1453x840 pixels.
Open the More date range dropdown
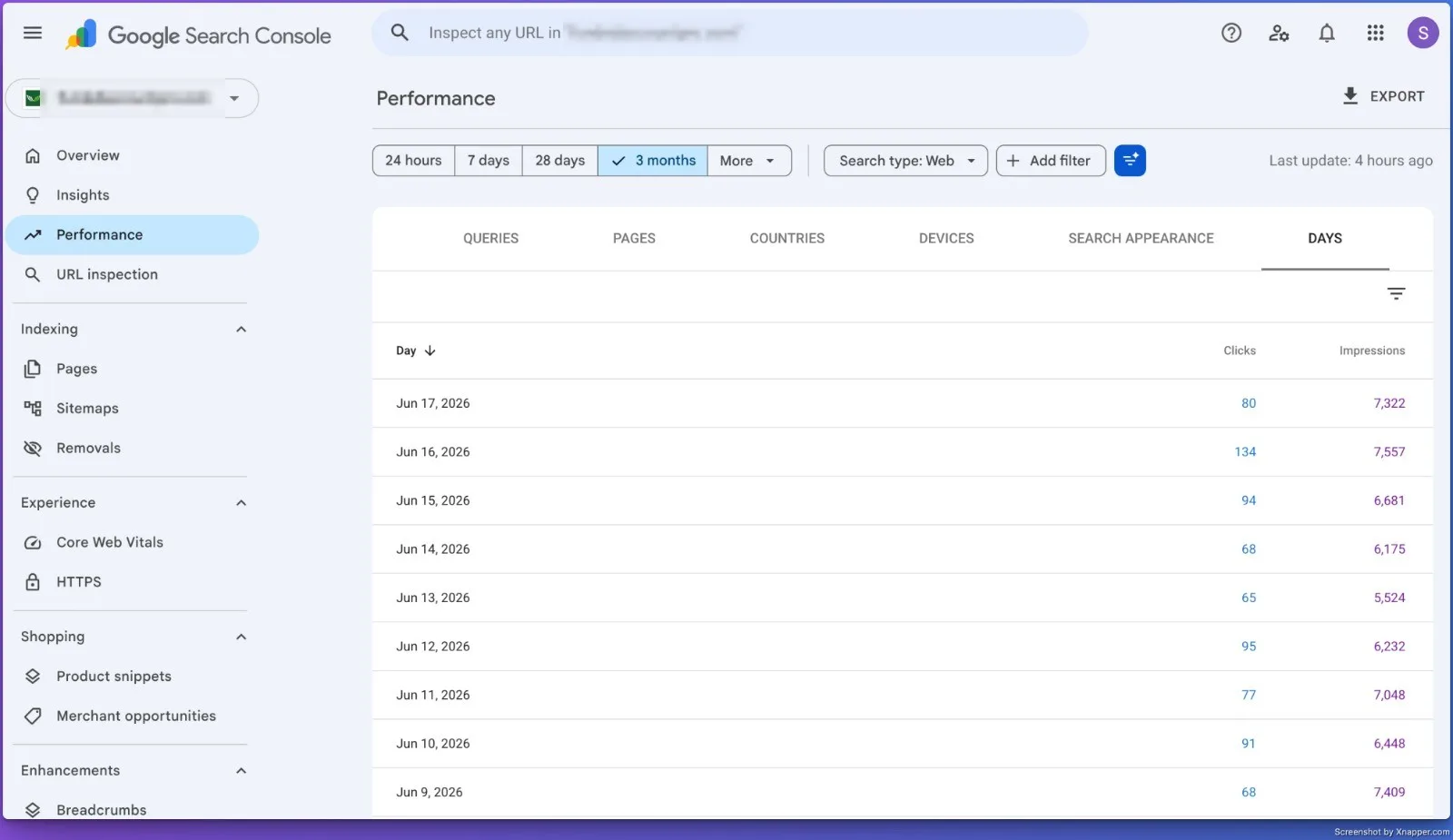tap(749, 161)
